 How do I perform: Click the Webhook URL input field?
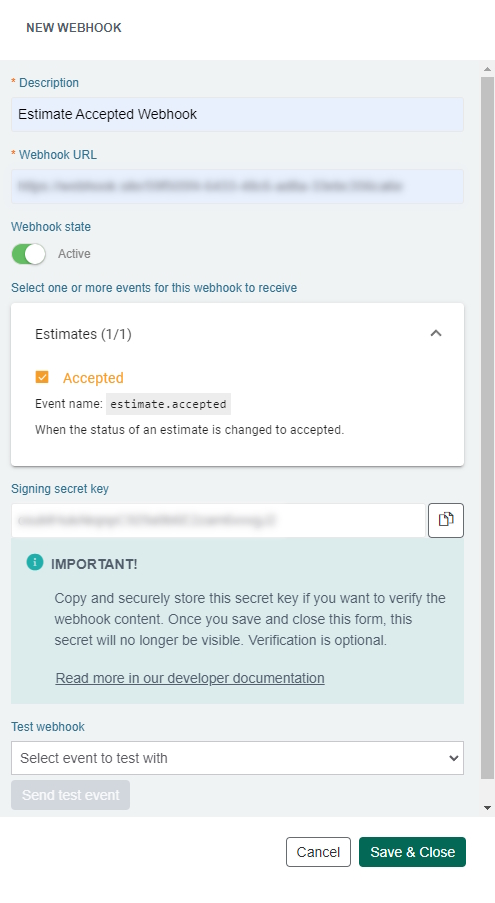coord(237,187)
